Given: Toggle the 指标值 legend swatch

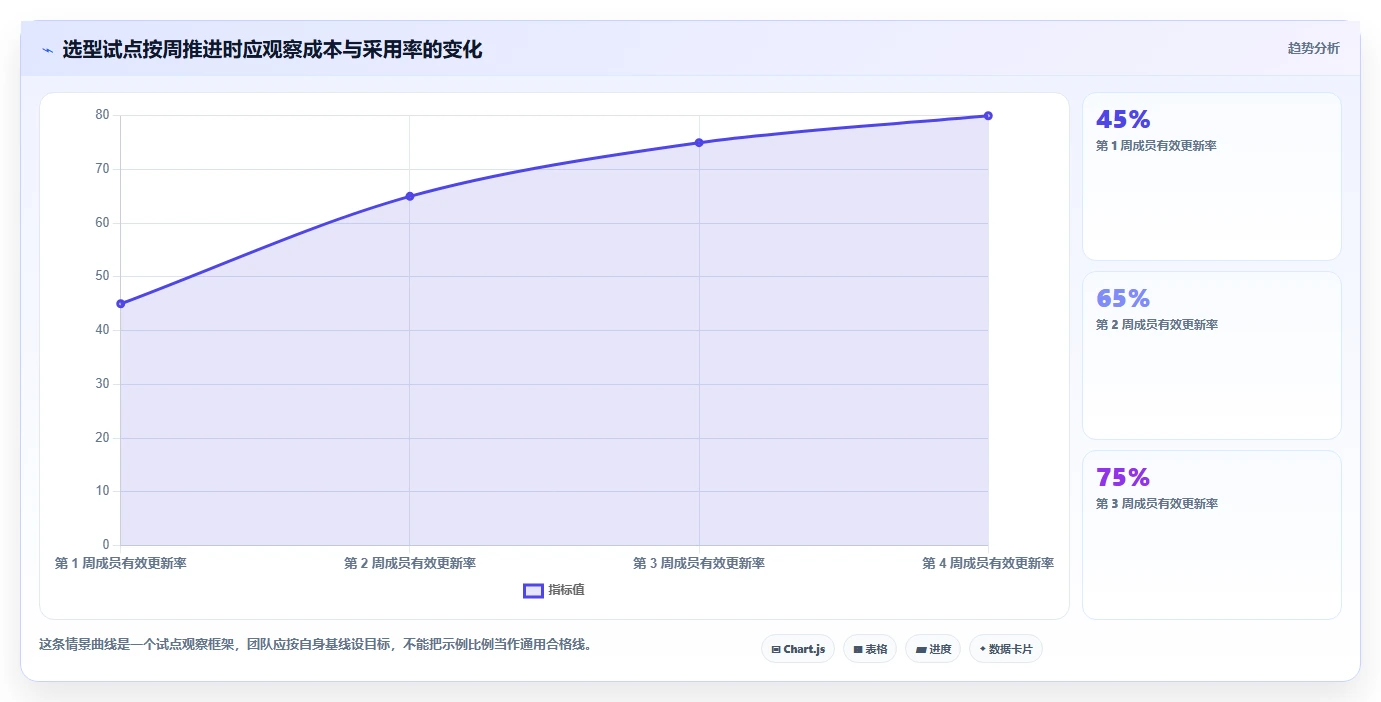Looking at the screenshot, I should [x=533, y=591].
